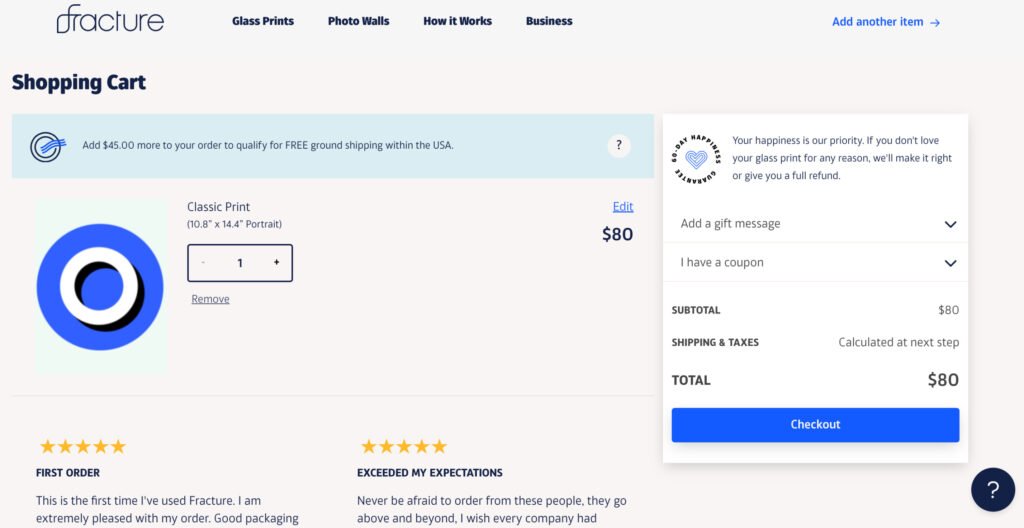The width and height of the screenshot is (1024, 528).
Task: Click the First Order five-star rating
Action: (x=82, y=446)
